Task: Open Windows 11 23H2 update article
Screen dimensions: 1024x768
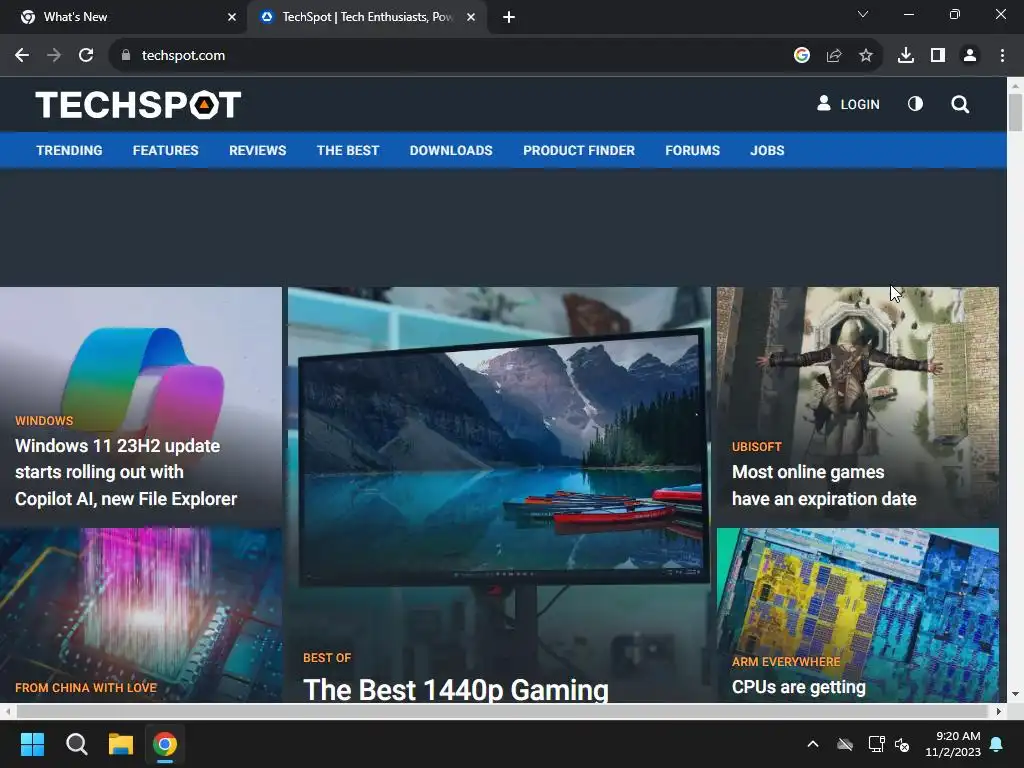Action: pos(125,472)
